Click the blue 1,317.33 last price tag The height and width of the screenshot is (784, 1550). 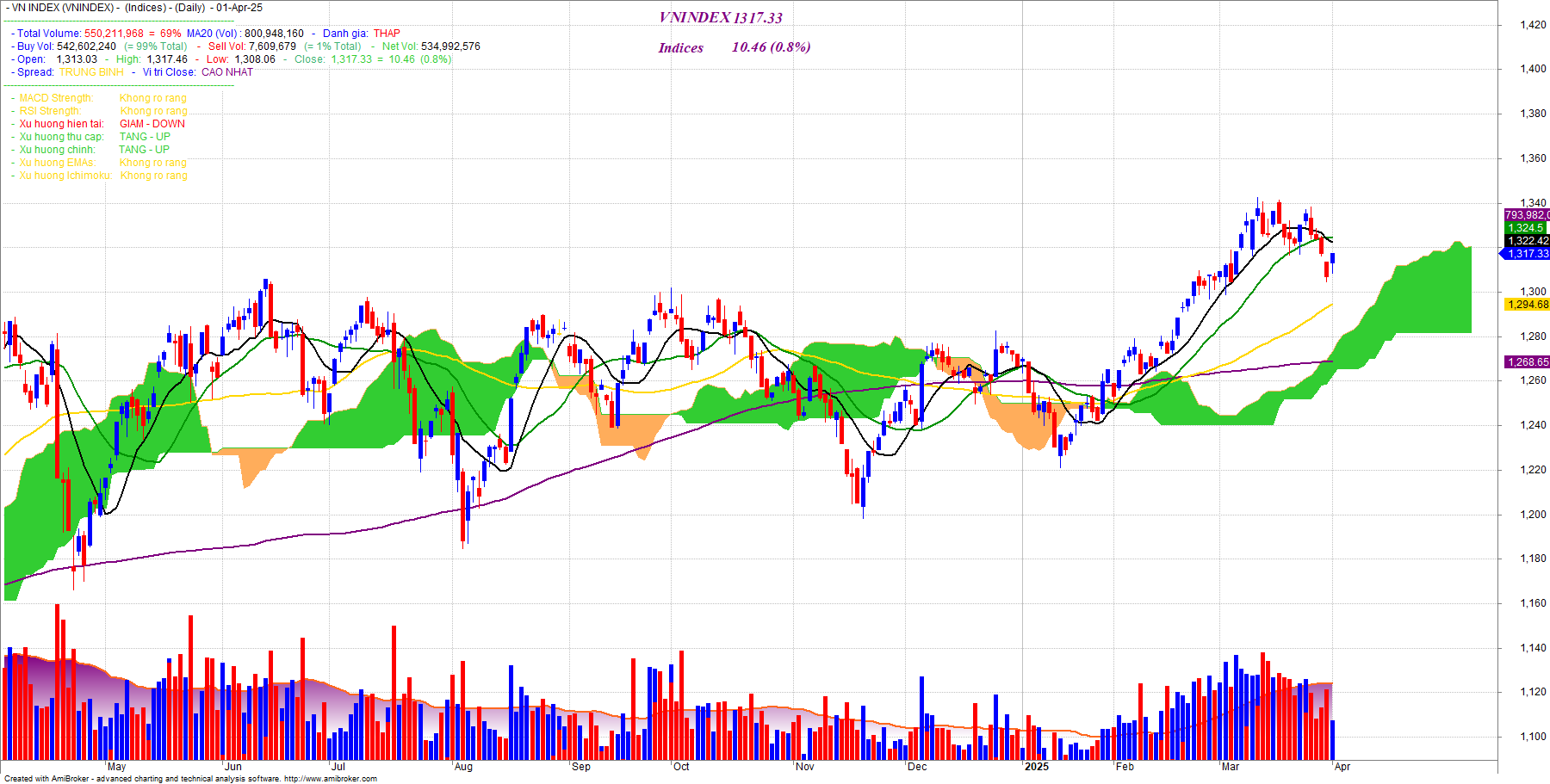coord(1527,254)
